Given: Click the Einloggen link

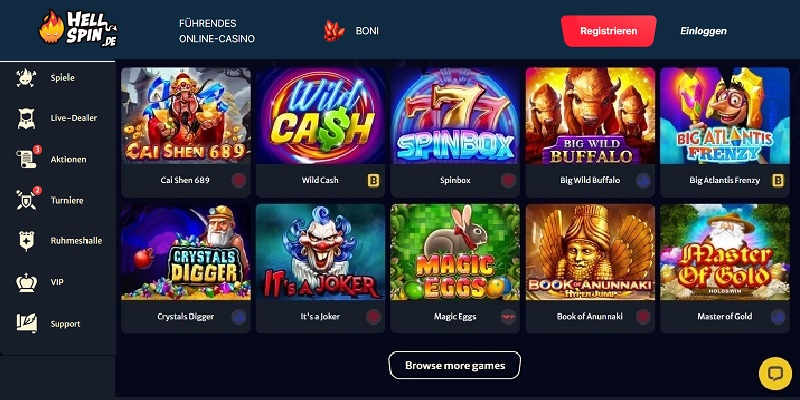Looking at the screenshot, I should tap(703, 31).
